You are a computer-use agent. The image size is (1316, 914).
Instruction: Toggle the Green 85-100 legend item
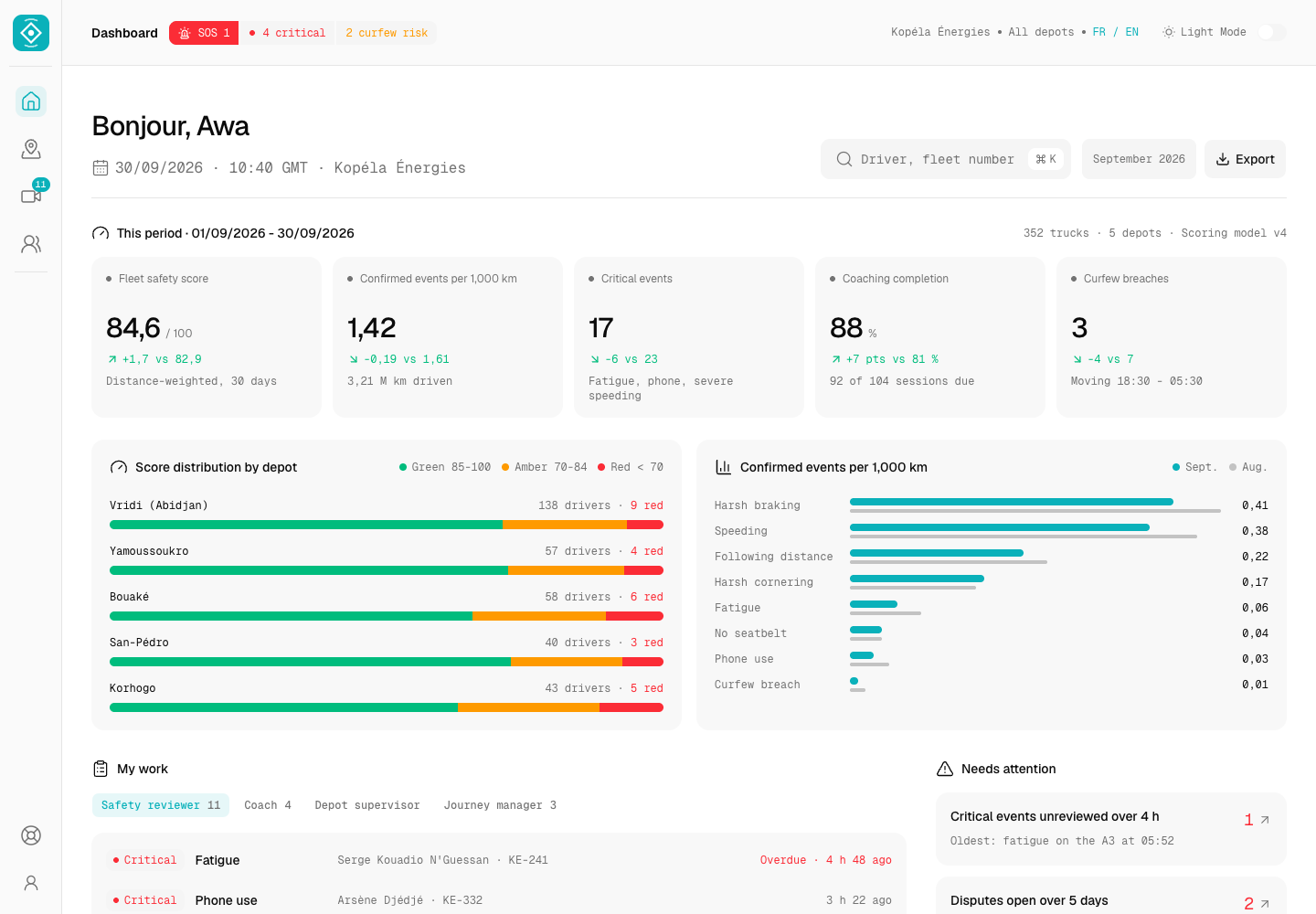445,467
